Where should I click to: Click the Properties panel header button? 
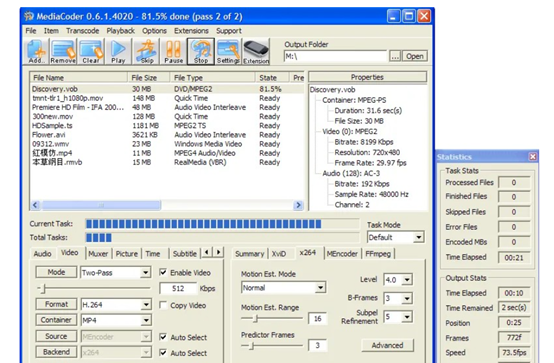click(367, 77)
